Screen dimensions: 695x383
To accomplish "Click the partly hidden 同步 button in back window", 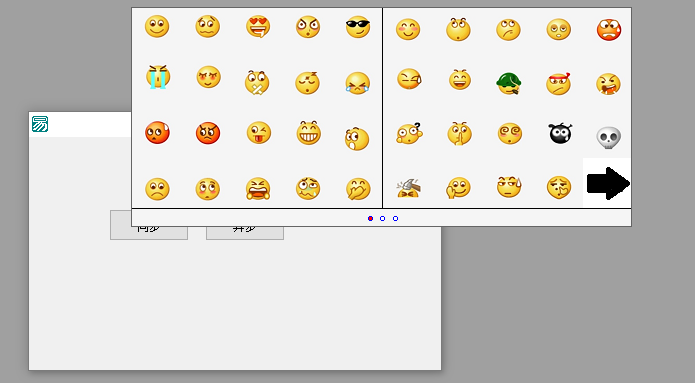I will point(149,233).
